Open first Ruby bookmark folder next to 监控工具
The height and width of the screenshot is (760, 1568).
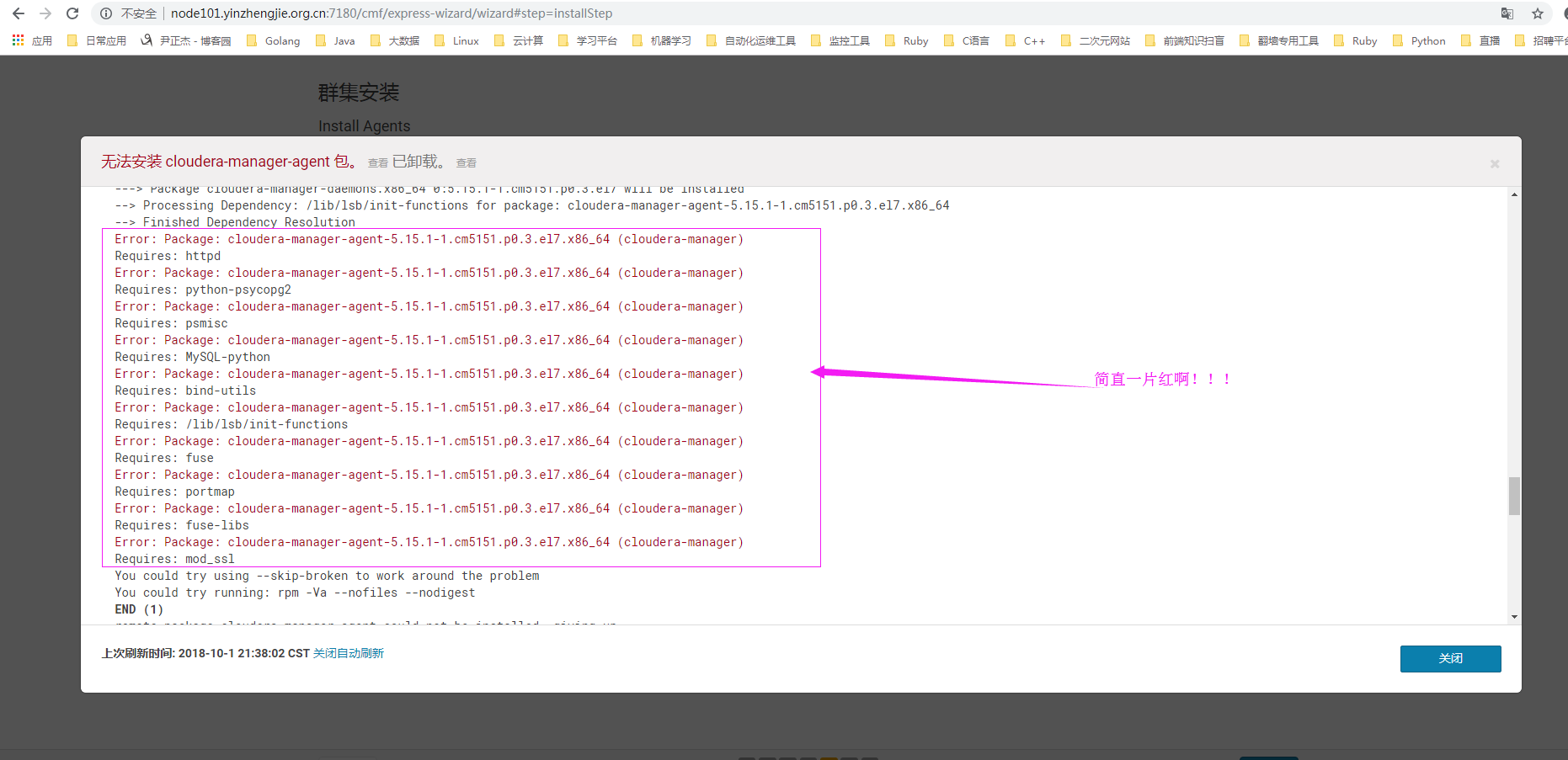pos(907,40)
